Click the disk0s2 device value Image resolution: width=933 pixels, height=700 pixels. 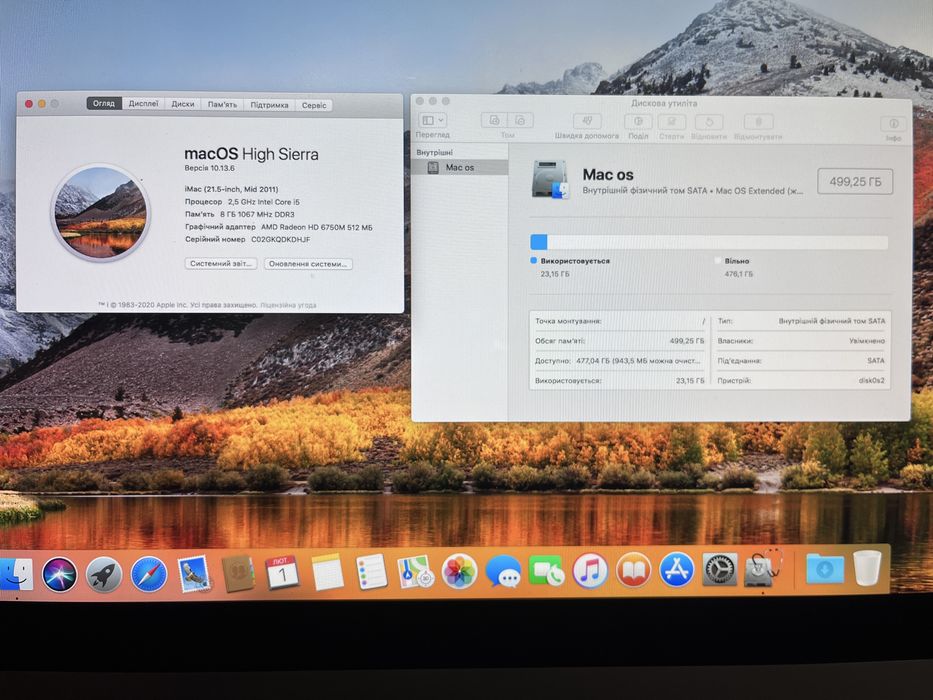[872, 380]
